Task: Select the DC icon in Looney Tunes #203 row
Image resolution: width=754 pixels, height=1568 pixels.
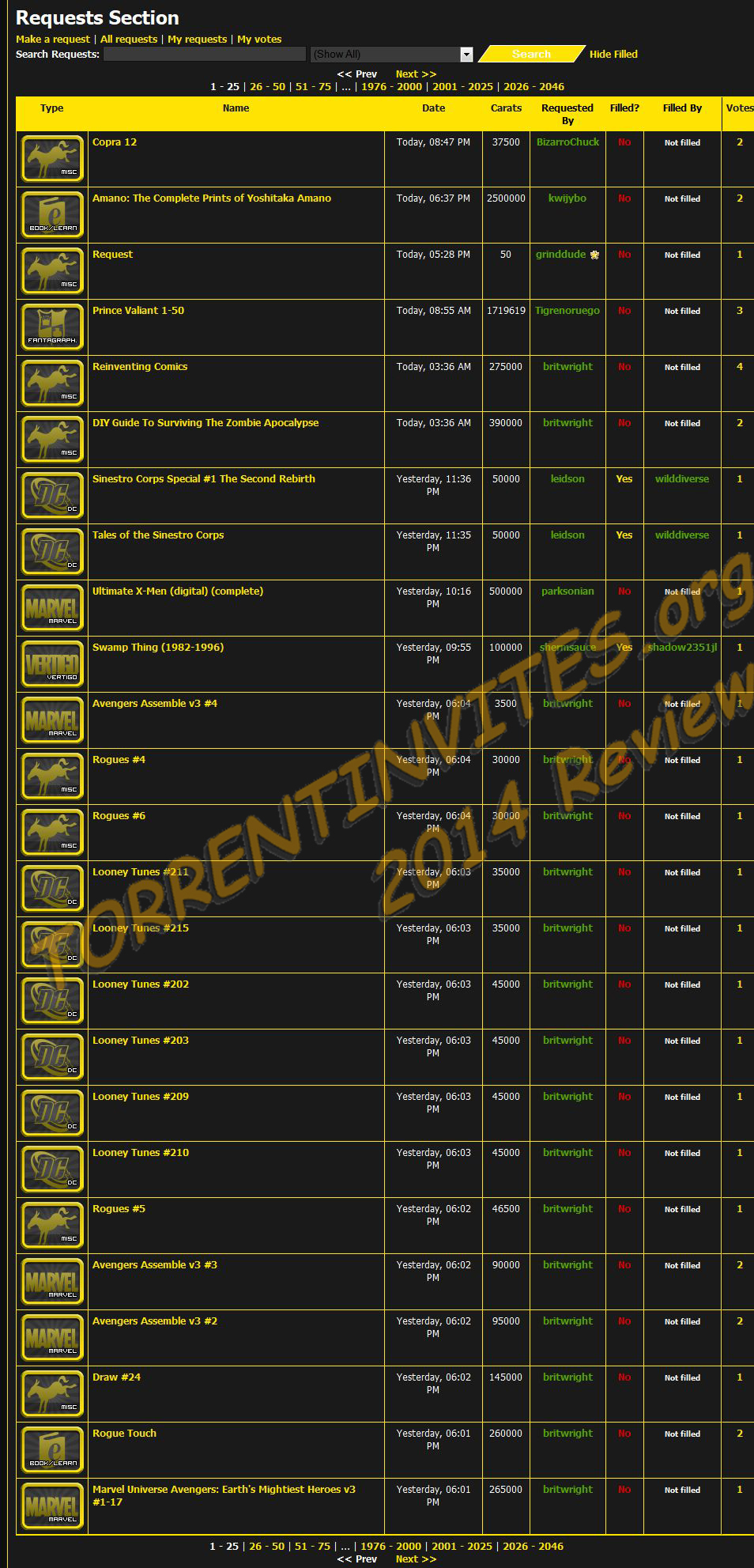Action: pyautogui.click(x=52, y=1057)
